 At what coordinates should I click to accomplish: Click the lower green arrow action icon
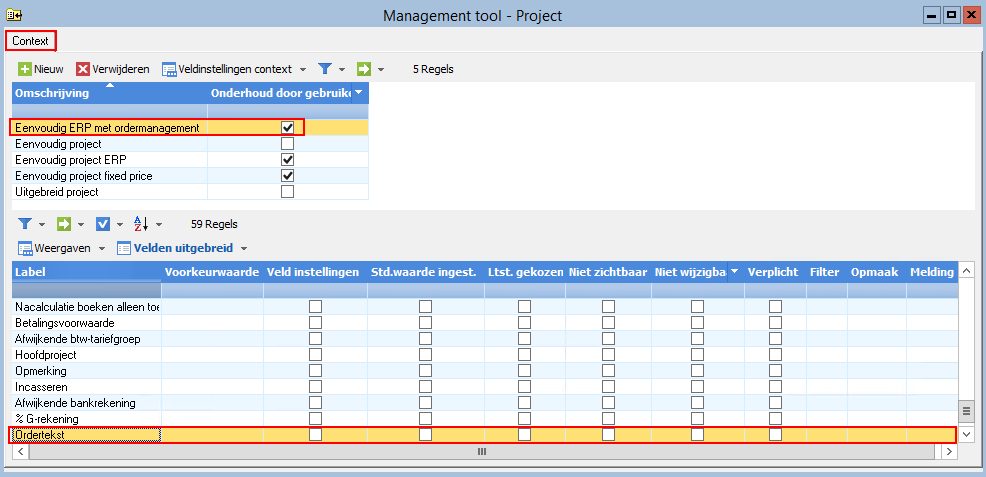64,224
